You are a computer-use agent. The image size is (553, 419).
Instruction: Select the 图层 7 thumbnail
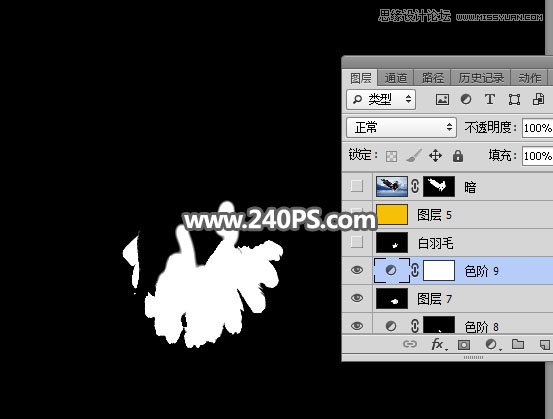pos(392,298)
